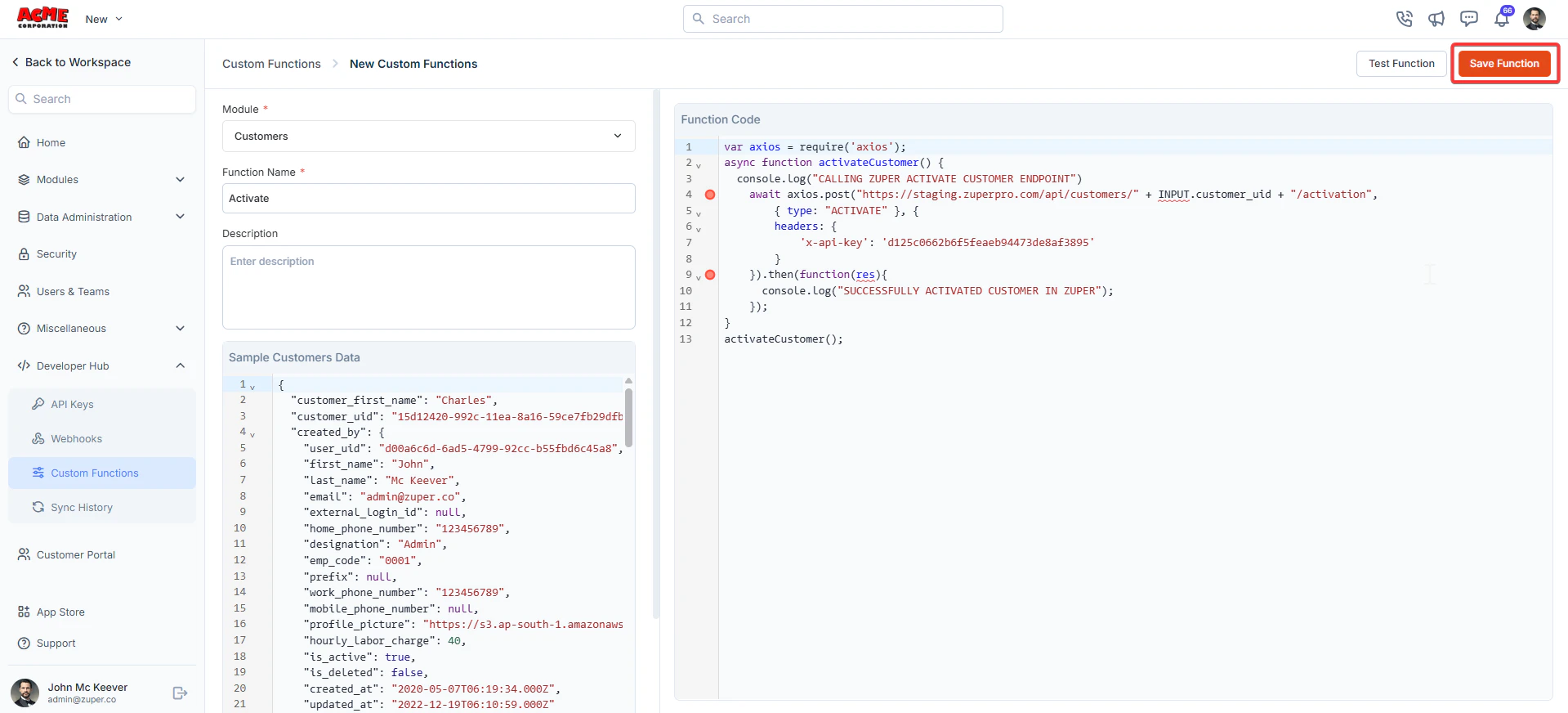Screen dimensions: 1568x713
Task: Open the Module dropdown showing Customers
Action: 428,136
